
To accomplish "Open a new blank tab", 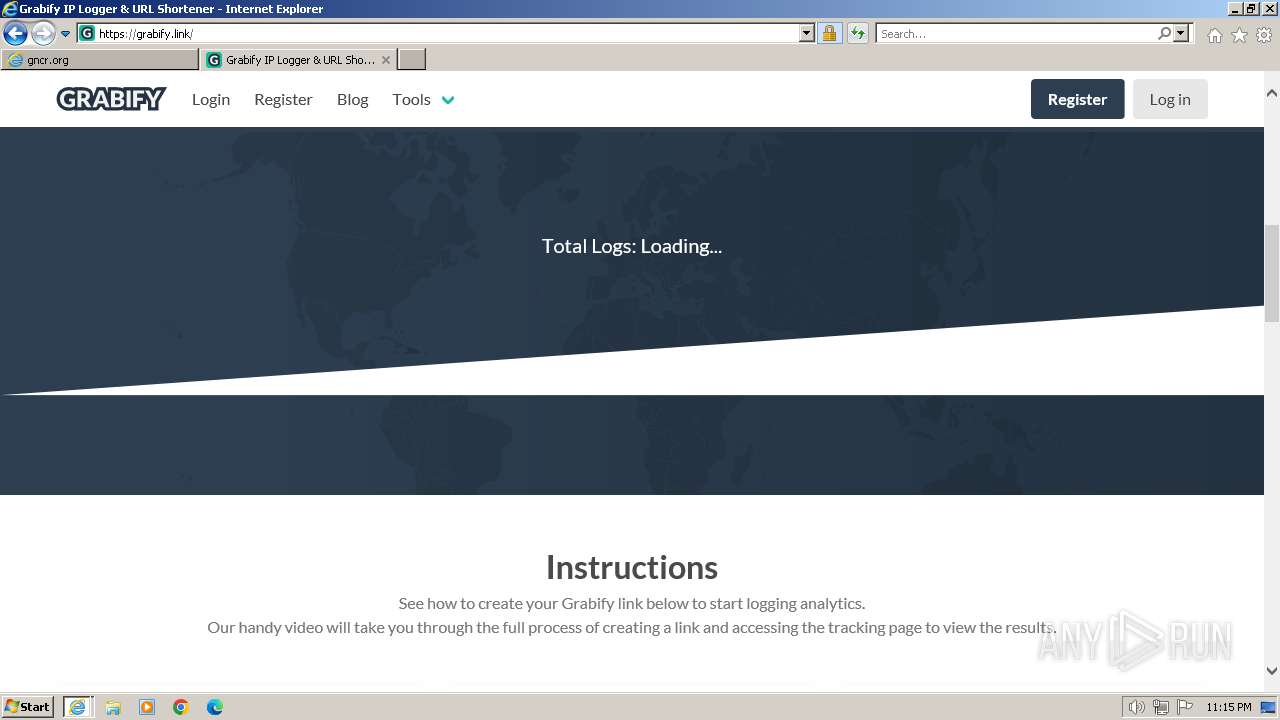I will 412,60.
